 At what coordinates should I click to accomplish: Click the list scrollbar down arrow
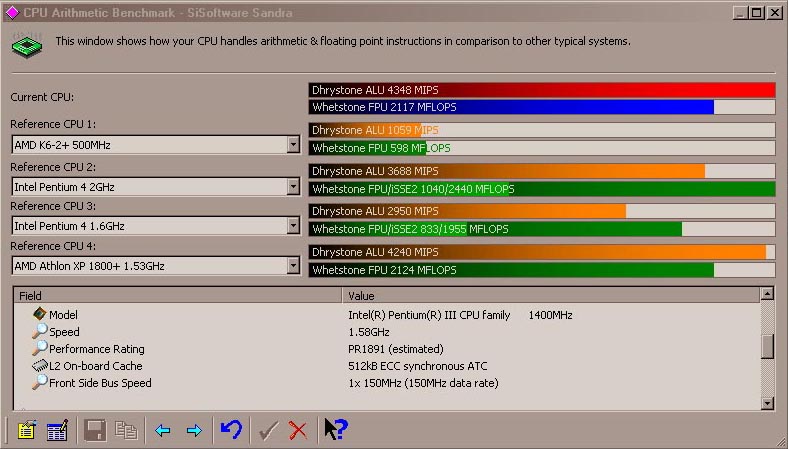767,403
